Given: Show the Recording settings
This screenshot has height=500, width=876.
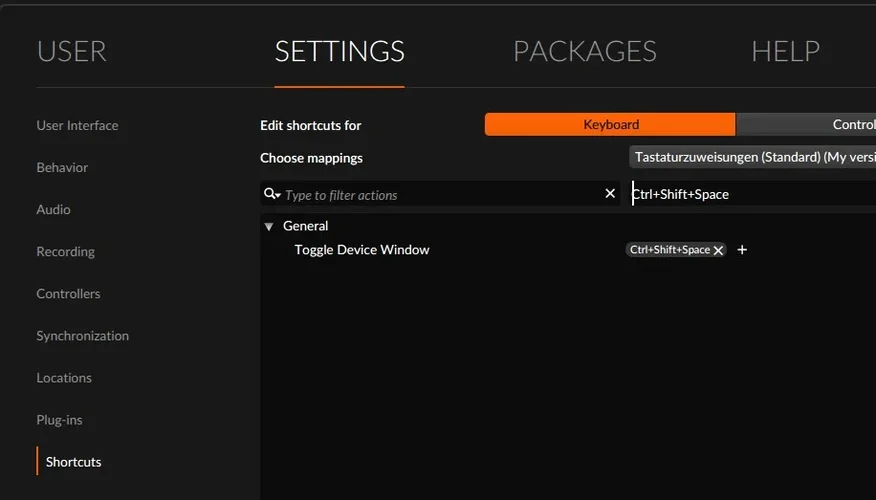Looking at the screenshot, I should [x=65, y=251].
